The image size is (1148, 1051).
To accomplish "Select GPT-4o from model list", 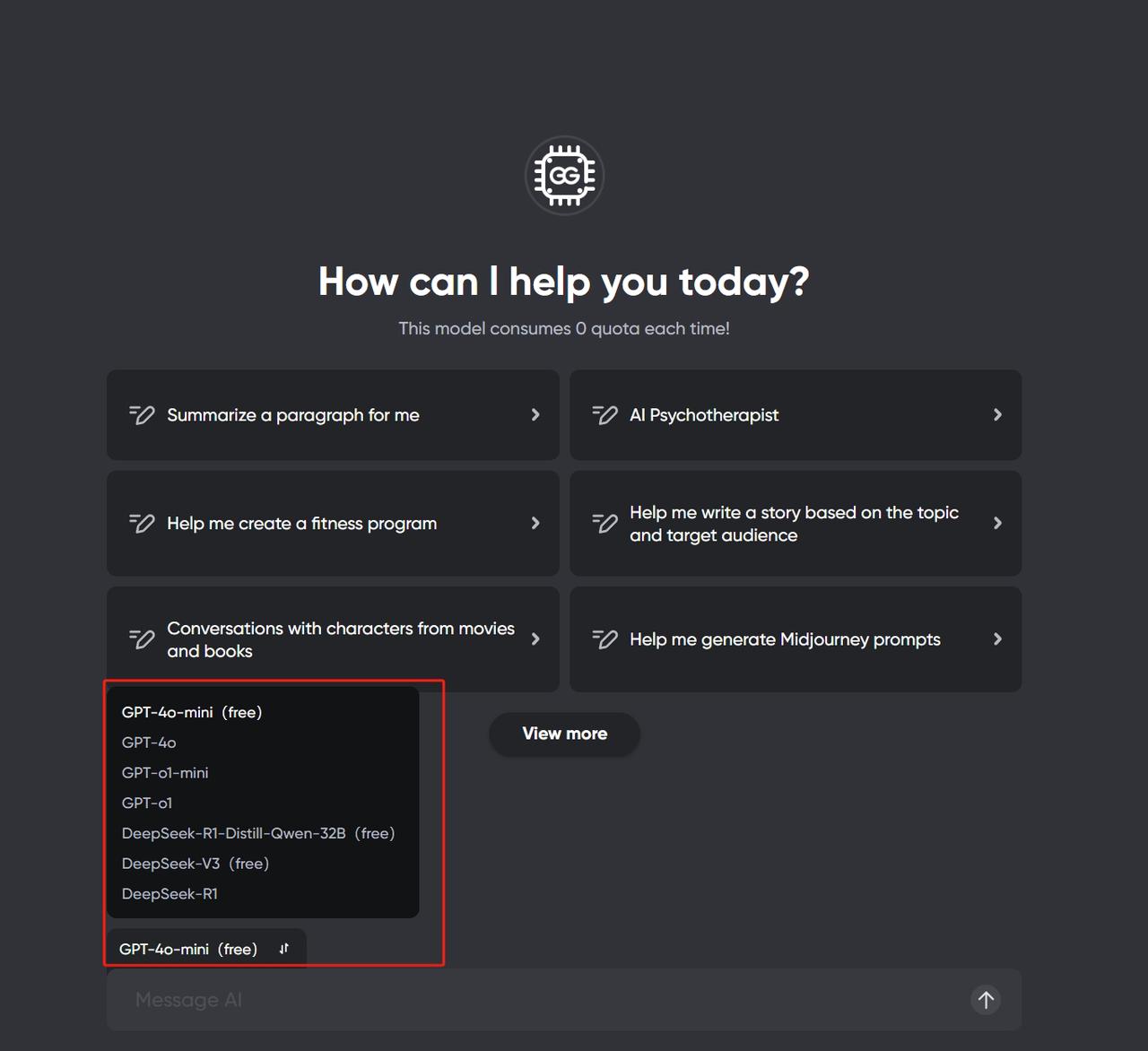I will tap(149, 743).
